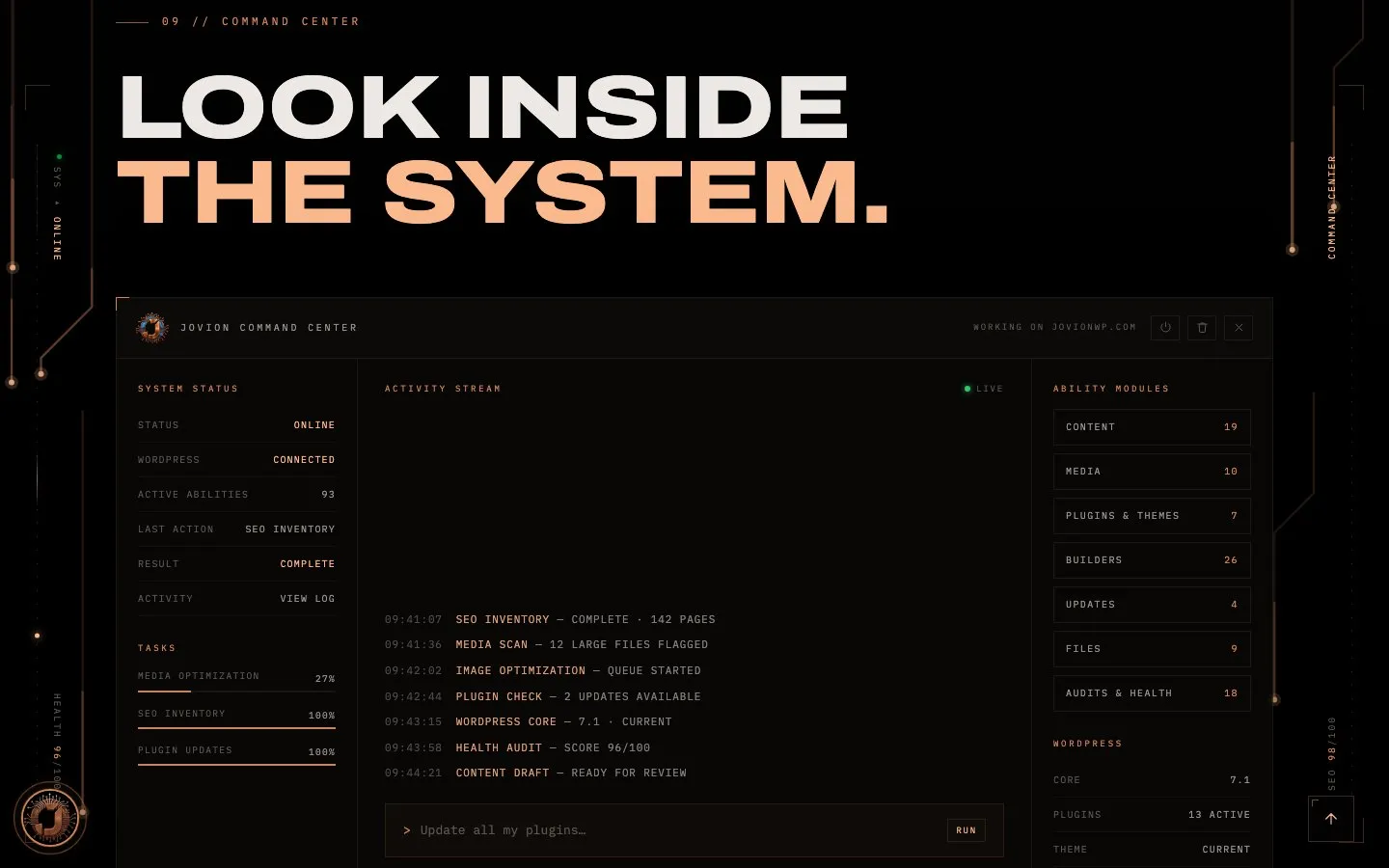Viewport: 1389px width, 868px height.
Task: Click the Media Optimization progress bar
Action: pos(236,692)
